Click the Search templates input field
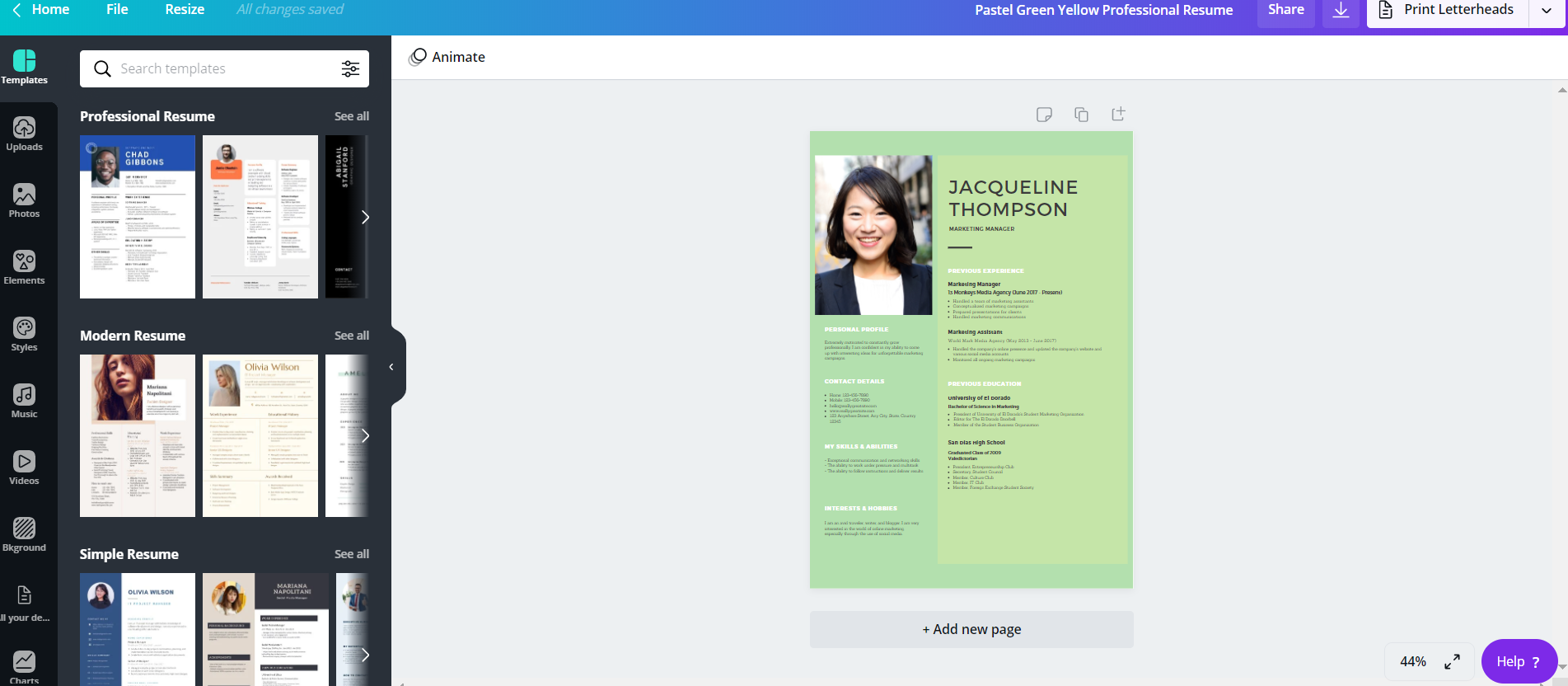 tap(224, 68)
